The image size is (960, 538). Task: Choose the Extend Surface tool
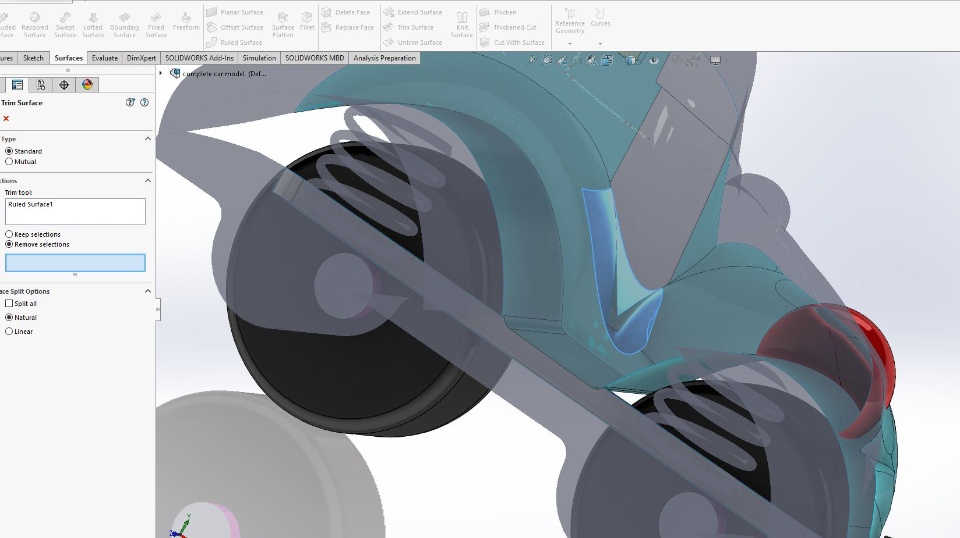pos(413,12)
